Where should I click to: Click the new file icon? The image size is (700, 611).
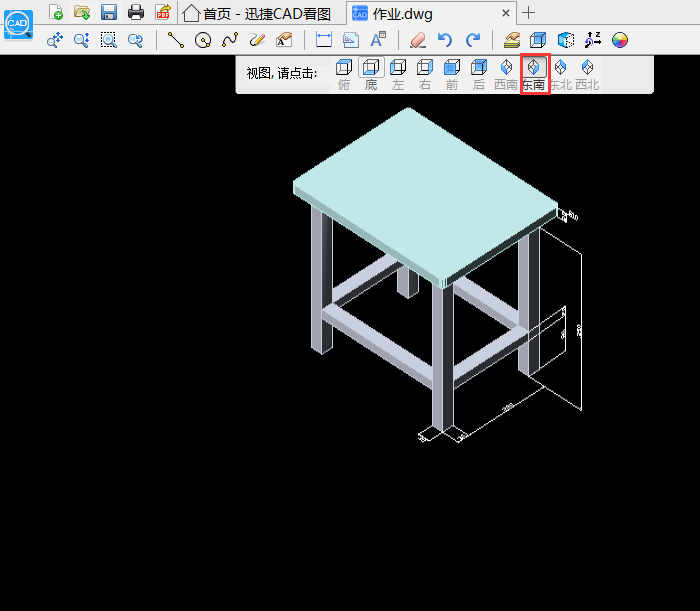(x=56, y=13)
